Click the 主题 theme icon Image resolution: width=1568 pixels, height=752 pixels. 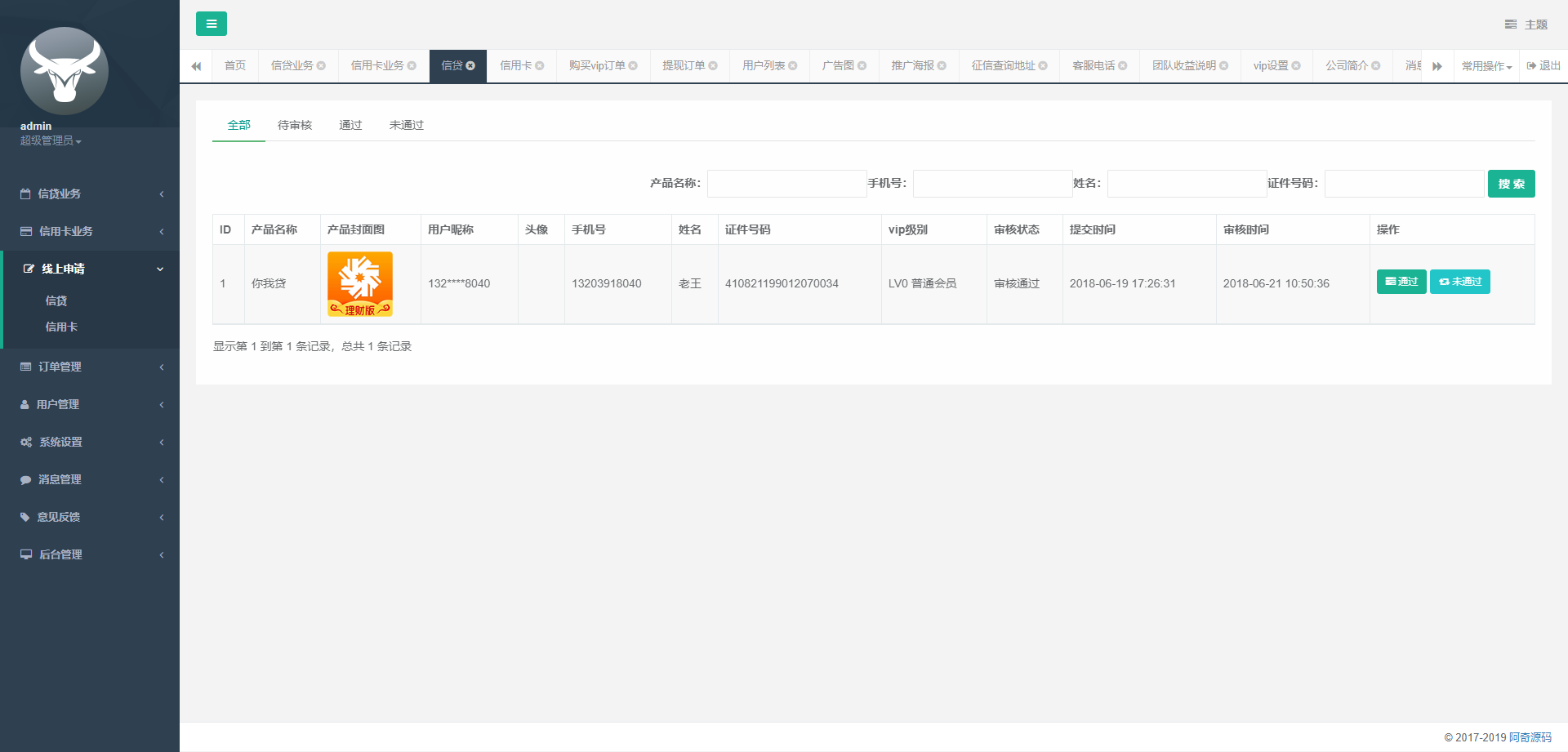(x=1510, y=24)
